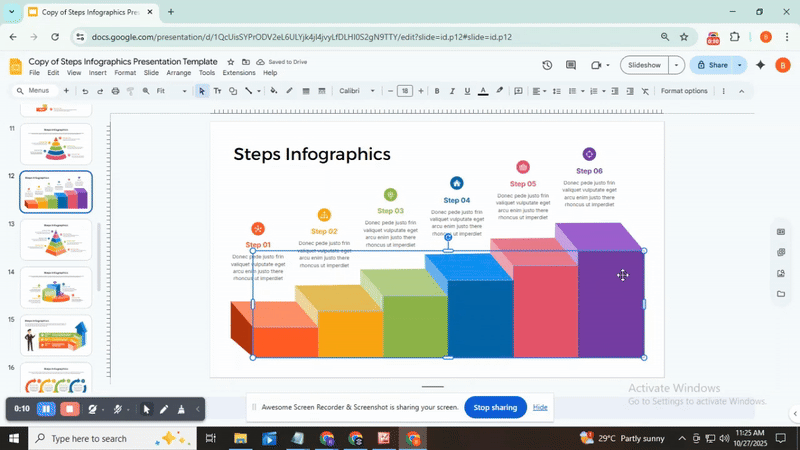Open the Slideshow options dropdown arrow
800x450 pixels.
(677, 65)
